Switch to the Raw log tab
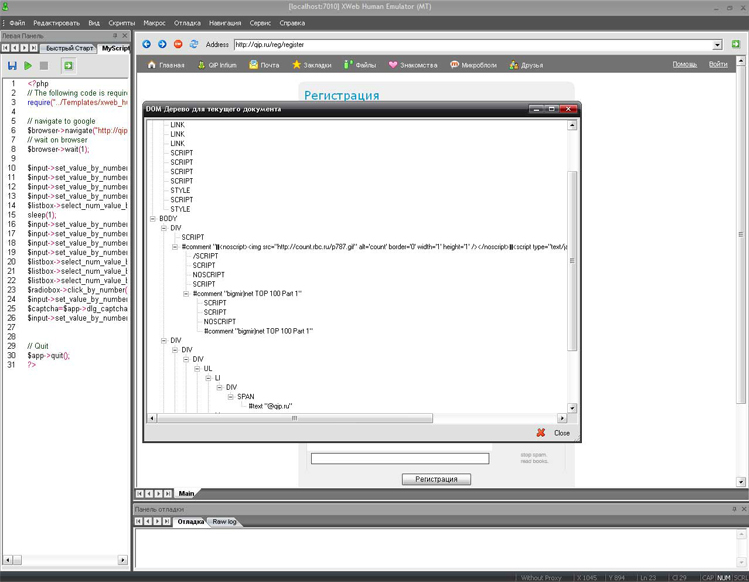 pyautogui.click(x=224, y=522)
